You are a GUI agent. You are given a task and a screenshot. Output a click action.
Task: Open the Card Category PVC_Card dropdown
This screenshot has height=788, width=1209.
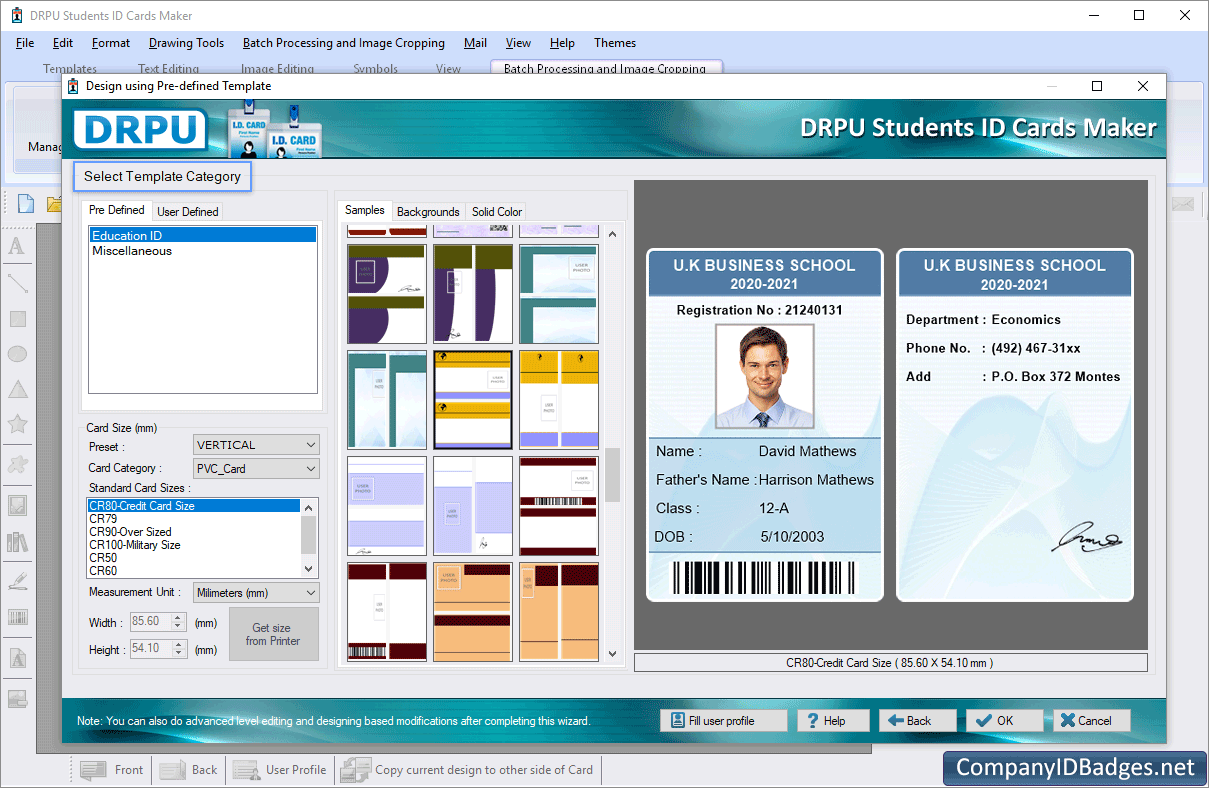[x=309, y=468]
